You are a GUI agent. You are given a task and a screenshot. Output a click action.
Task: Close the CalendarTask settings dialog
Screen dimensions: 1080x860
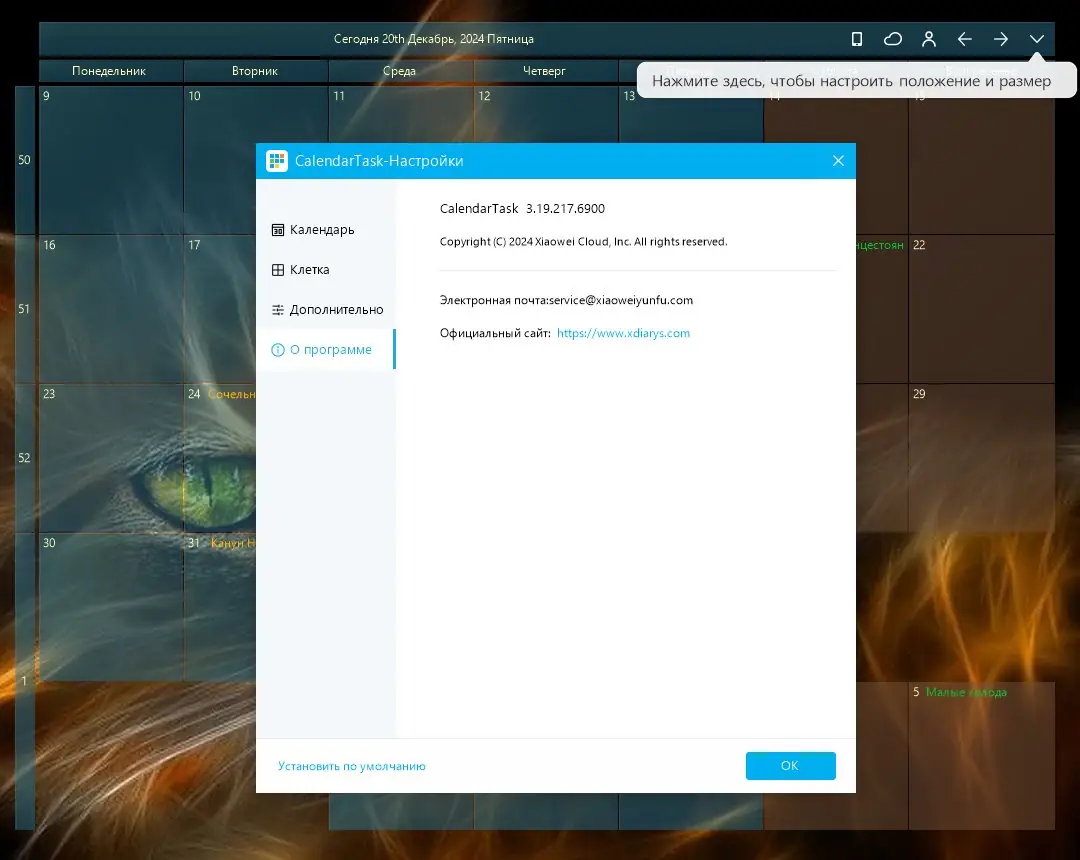click(838, 160)
